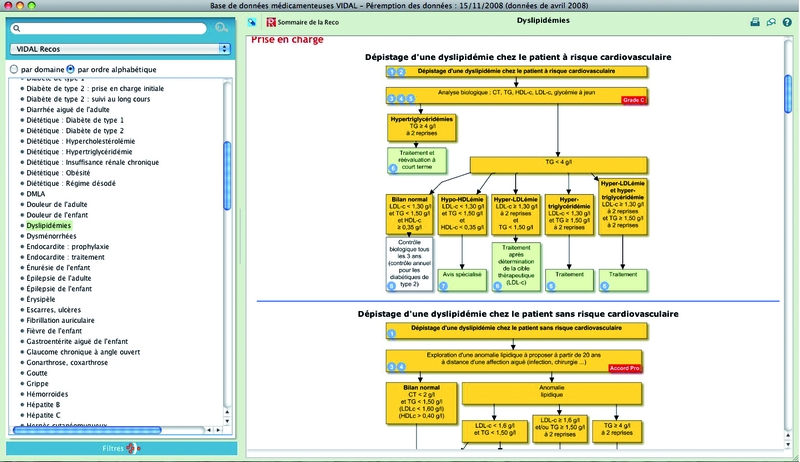Click the blue pill icon left of Sommaire
Viewport: 800px width, 462px height.
click(251, 21)
